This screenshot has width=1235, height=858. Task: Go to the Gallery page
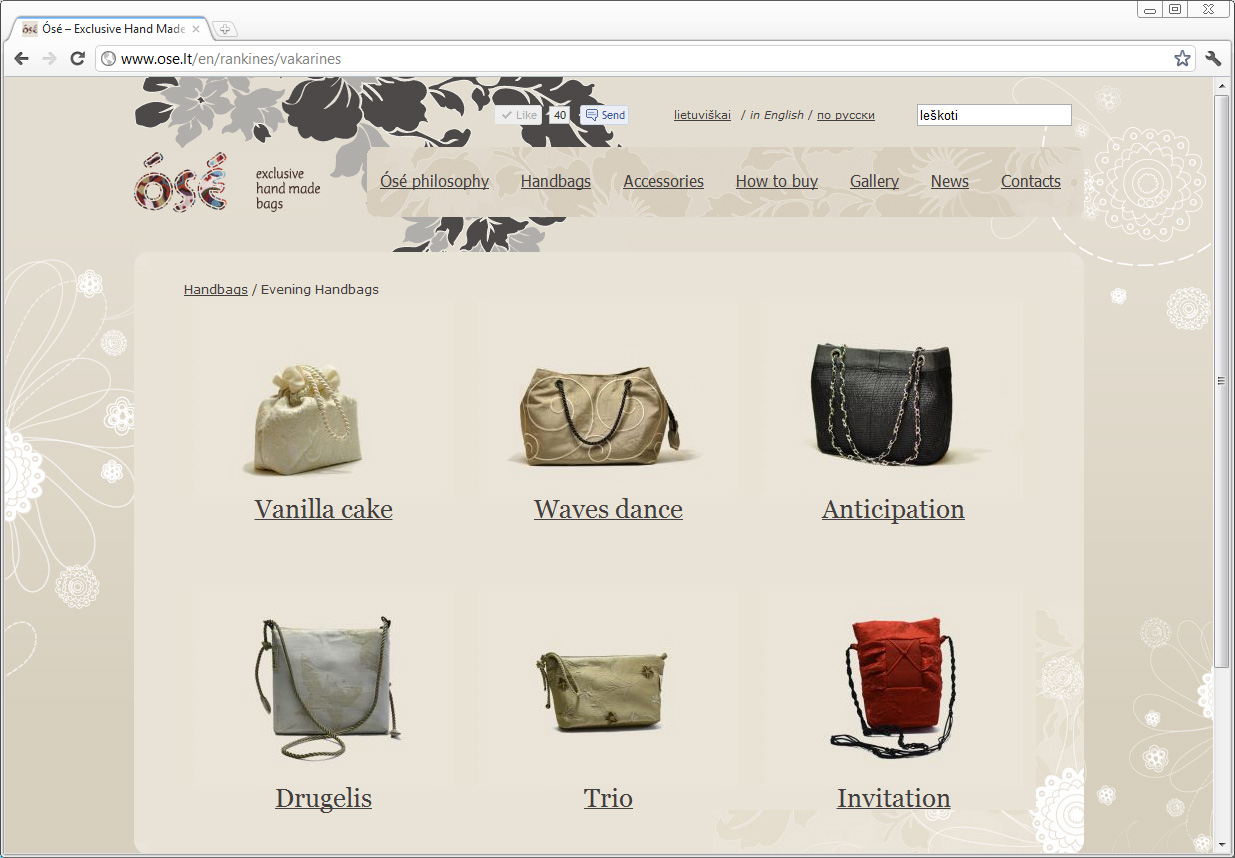[874, 181]
